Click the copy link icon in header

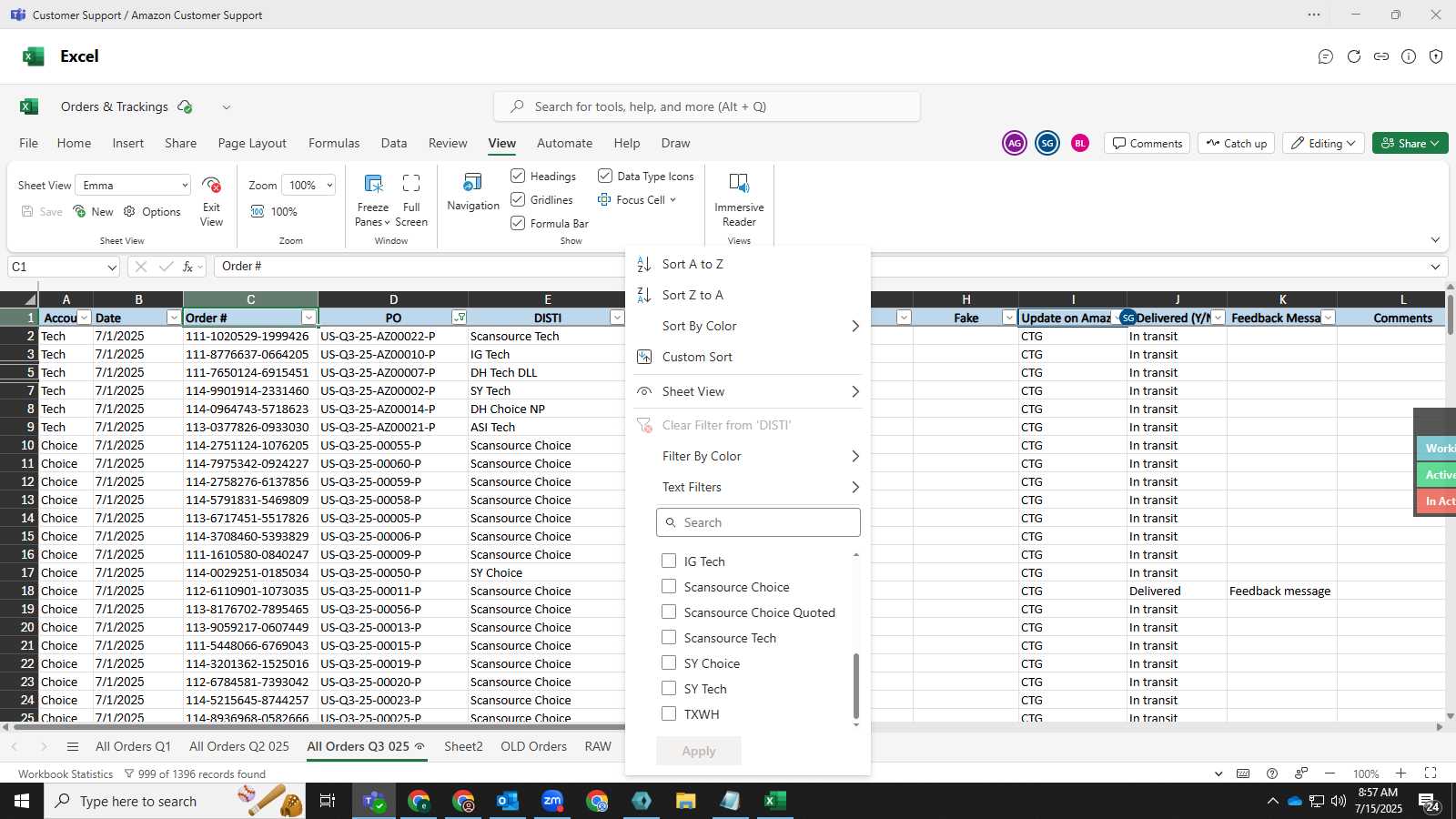click(x=1381, y=56)
